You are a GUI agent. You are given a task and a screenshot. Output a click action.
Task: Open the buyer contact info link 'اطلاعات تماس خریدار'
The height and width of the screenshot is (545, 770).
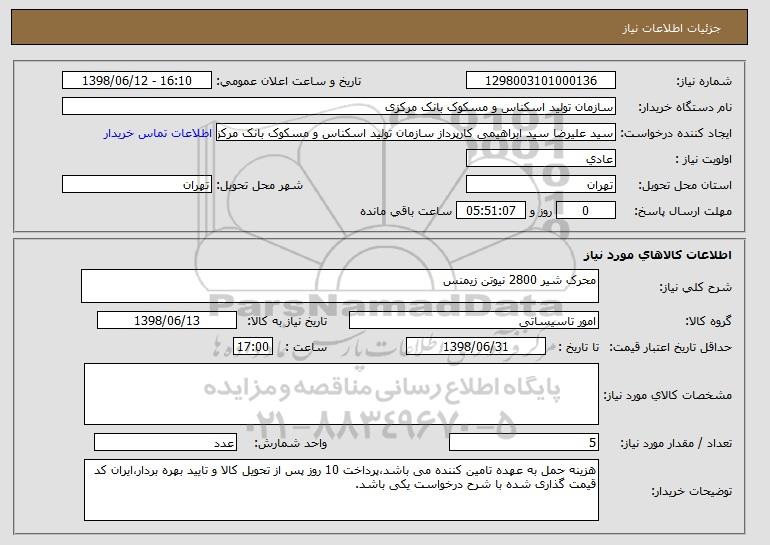click(158, 134)
